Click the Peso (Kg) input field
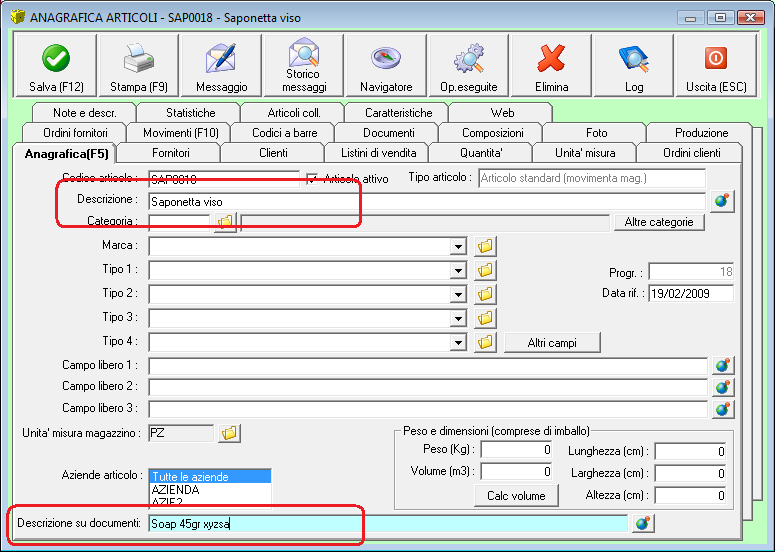 tap(516, 450)
